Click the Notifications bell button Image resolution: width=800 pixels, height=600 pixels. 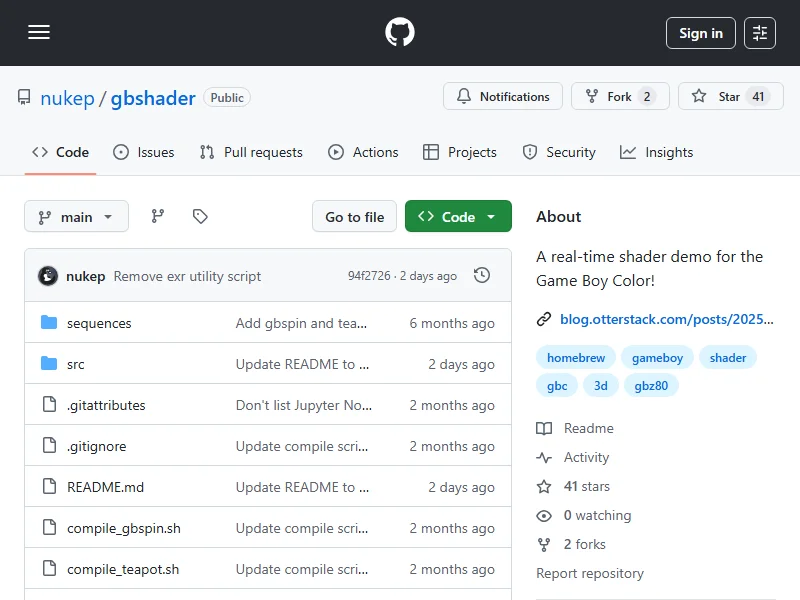point(503,97)
